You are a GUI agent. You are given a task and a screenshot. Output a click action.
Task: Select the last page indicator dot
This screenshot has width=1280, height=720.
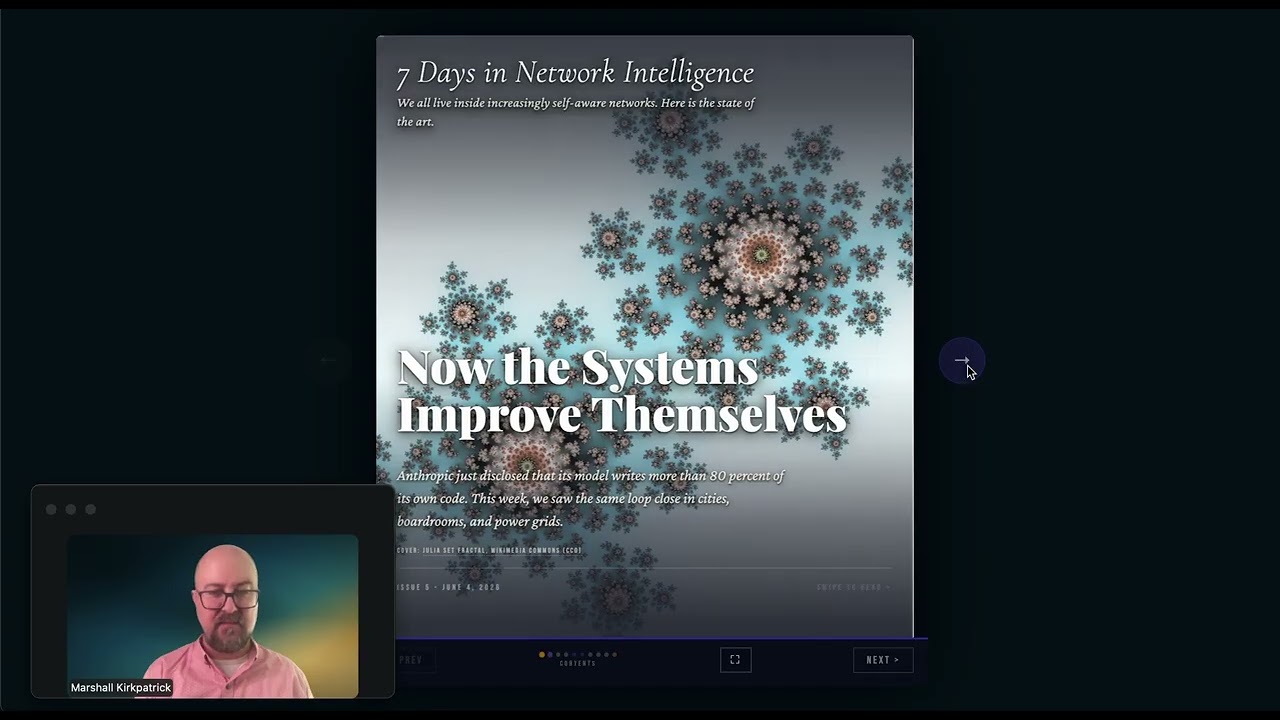[x=614, y=655]
